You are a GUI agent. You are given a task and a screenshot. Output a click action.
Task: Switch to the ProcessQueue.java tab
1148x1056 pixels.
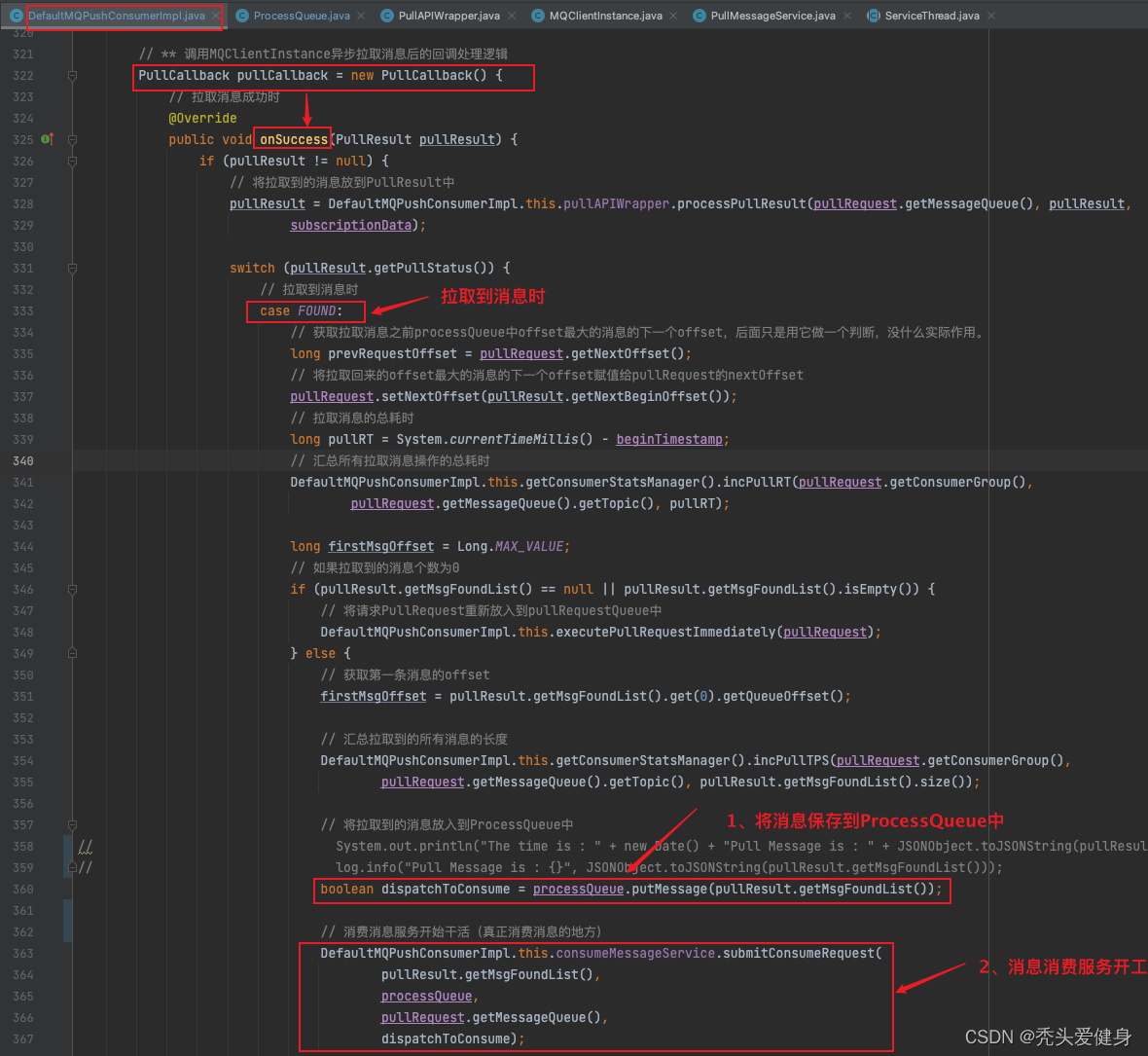pyautogui.click(x=302, y=16)
